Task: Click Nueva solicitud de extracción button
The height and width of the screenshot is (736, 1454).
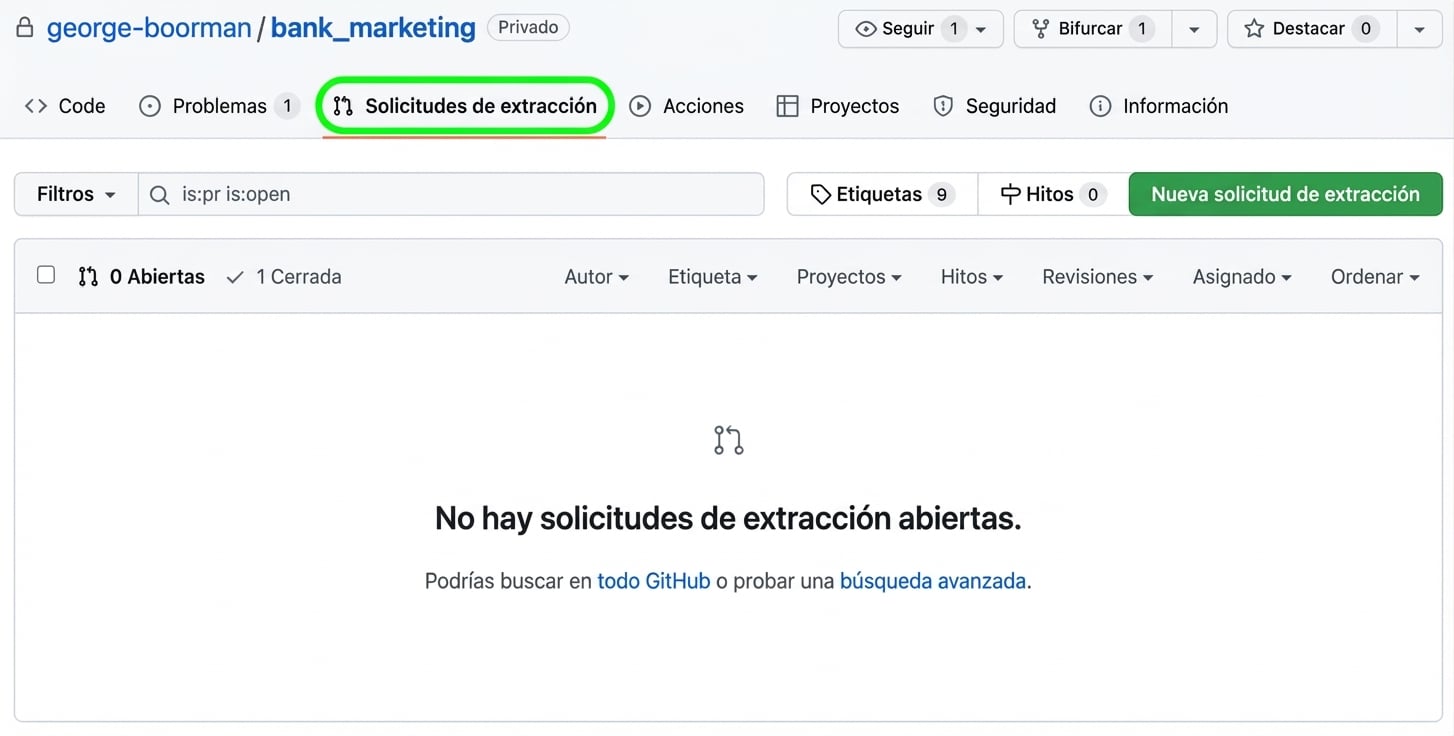Action: [1285, 194]
